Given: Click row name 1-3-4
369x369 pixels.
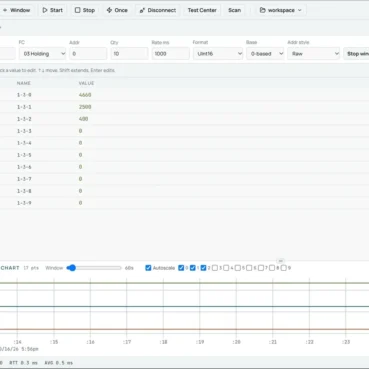Looking at the screenshot, I should click(x=24, y=143).
